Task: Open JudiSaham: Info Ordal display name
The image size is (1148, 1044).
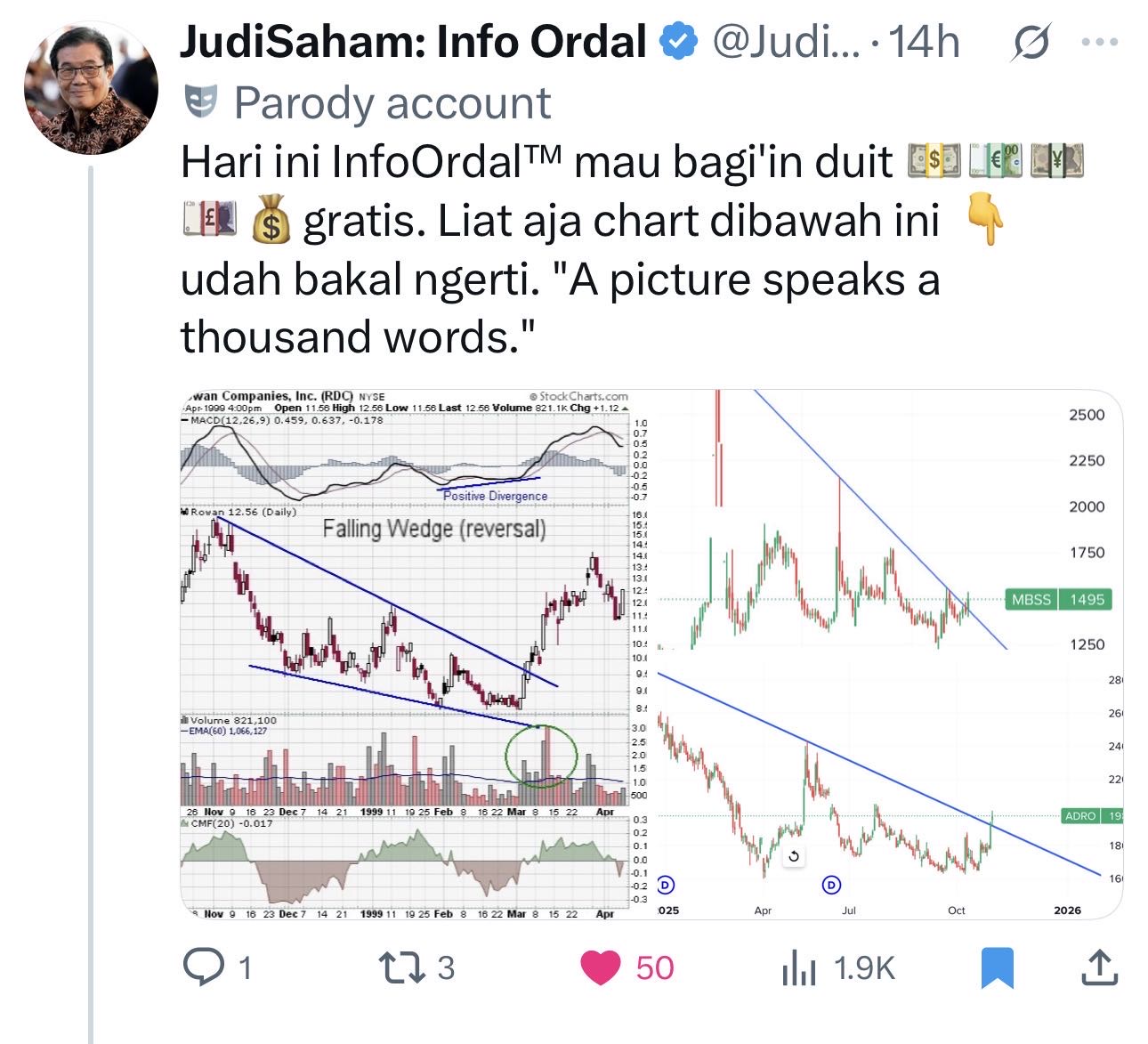Action: pos(413,42)
